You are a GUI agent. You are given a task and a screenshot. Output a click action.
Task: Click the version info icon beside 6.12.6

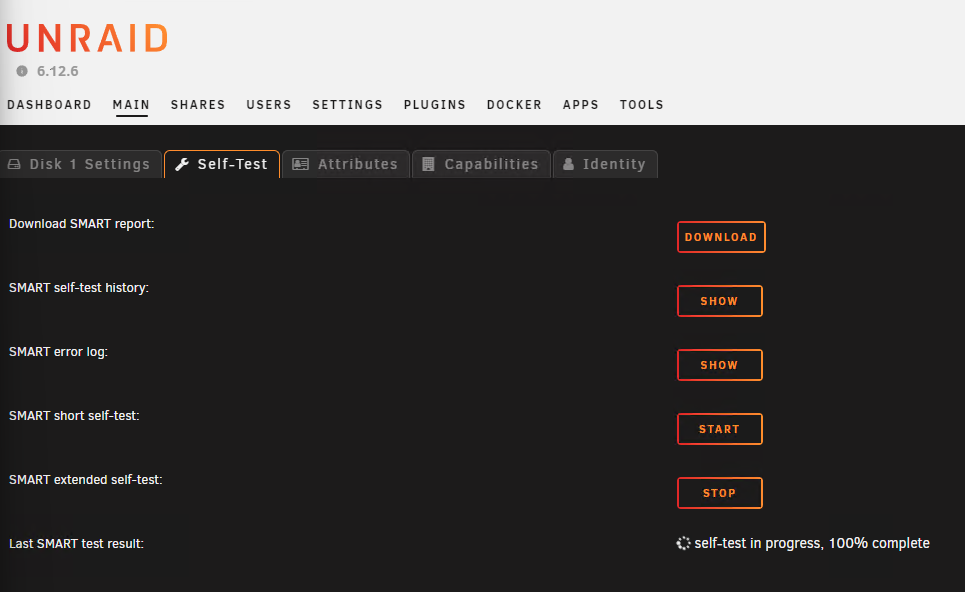22,71
